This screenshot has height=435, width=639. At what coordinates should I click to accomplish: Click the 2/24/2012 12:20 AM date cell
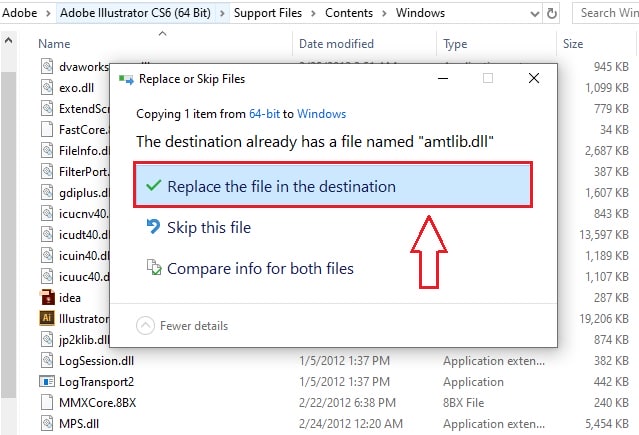pos(351,424)
